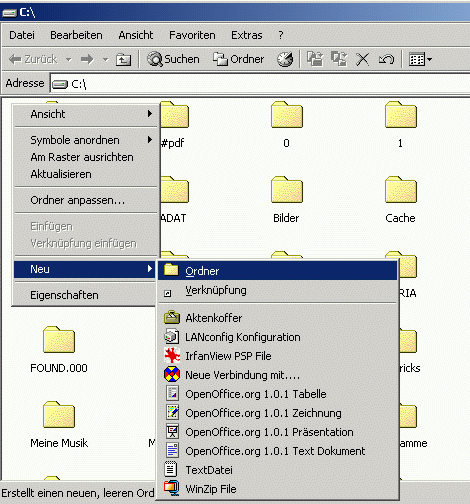Select Ordner in the Neu submenu
470x504 pixels.
pyautogui.click(x=278, y=271)
